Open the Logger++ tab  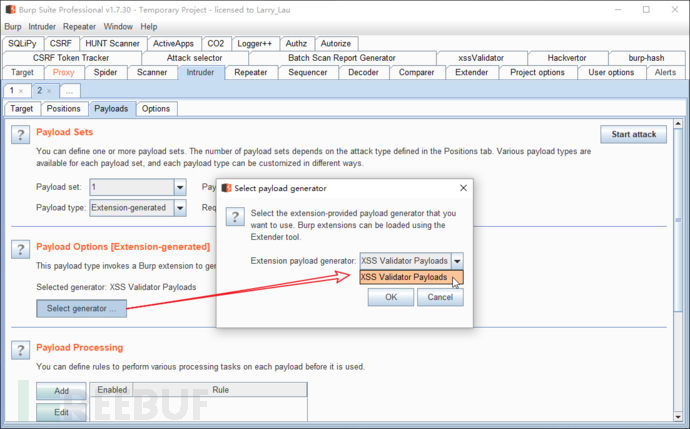[x=255, y=44]
